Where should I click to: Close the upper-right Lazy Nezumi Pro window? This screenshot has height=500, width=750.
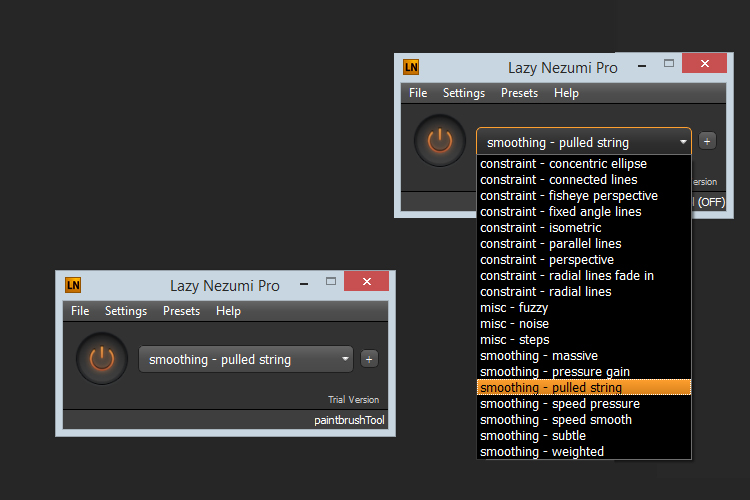[705, 63]
